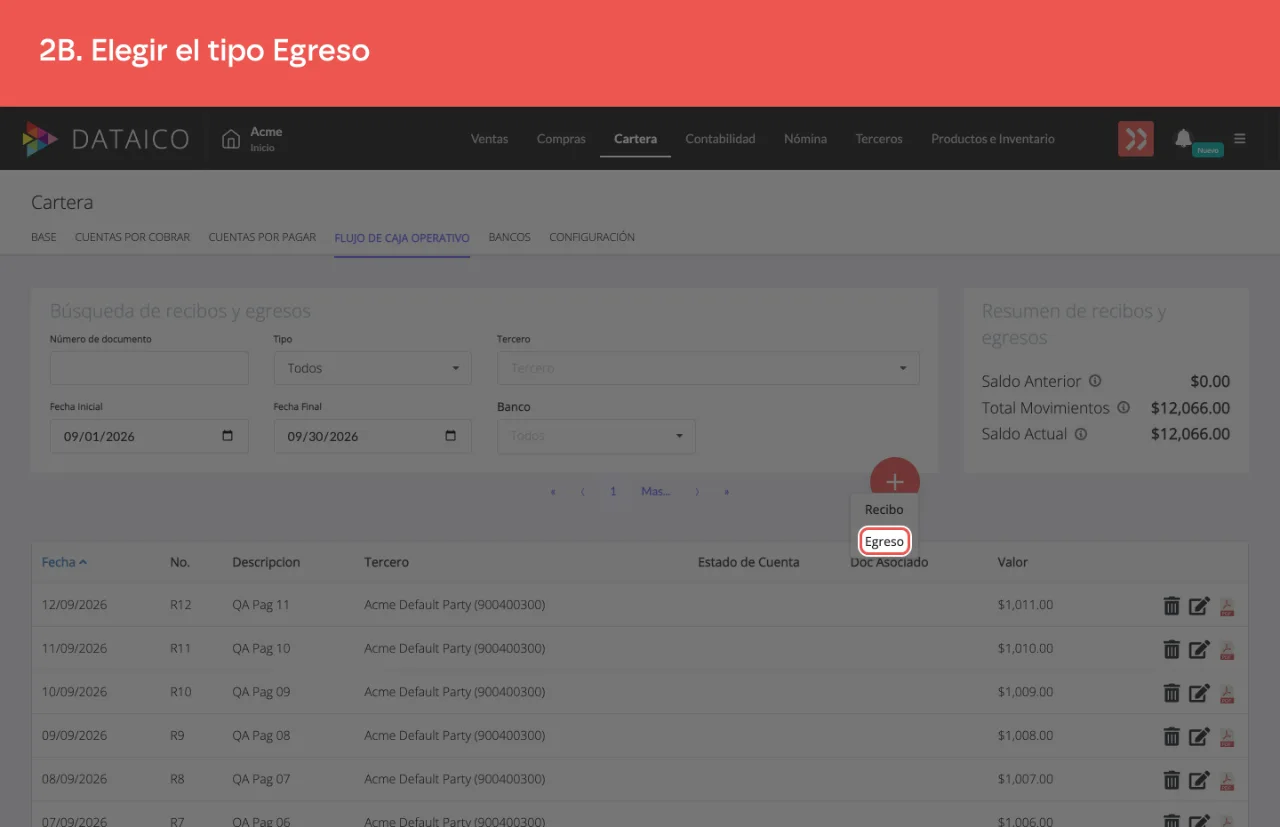Open the Fecha Inicial calendar picker
This screenshot has height=827, width=1280.
point(227,436)
